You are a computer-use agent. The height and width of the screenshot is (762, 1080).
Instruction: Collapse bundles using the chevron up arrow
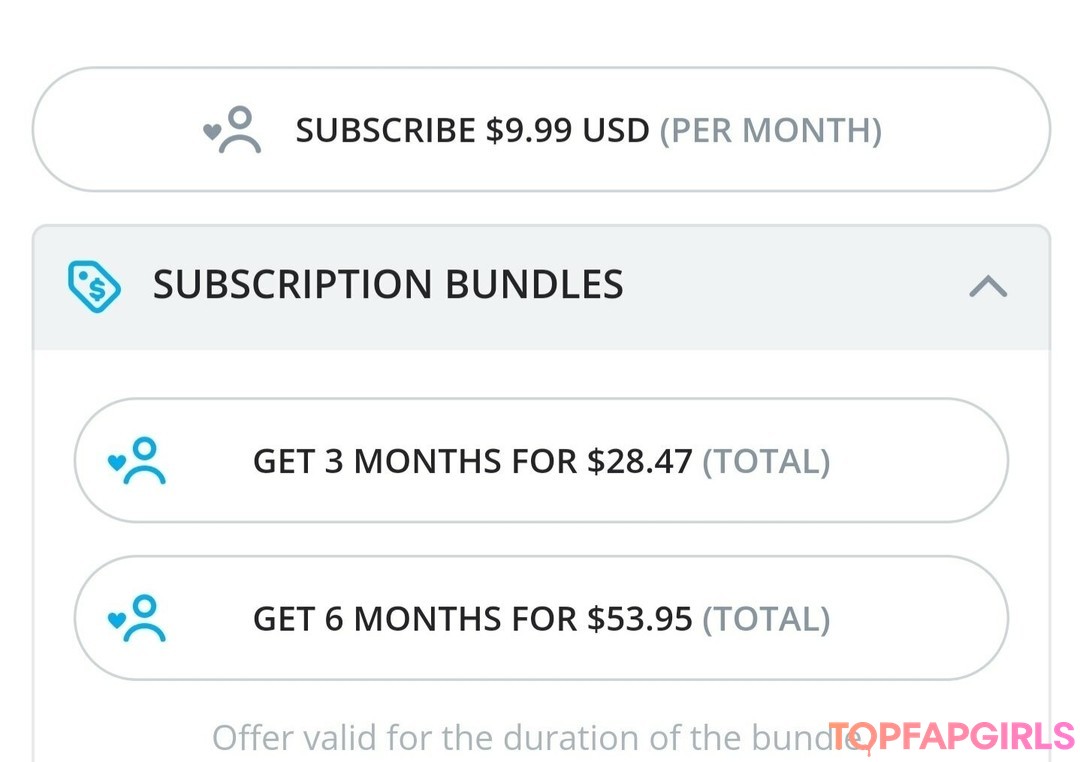(988, 288)
